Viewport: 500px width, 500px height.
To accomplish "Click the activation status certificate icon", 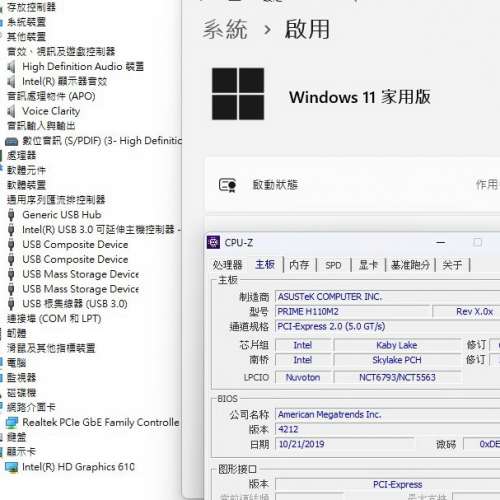I will 227,185.
